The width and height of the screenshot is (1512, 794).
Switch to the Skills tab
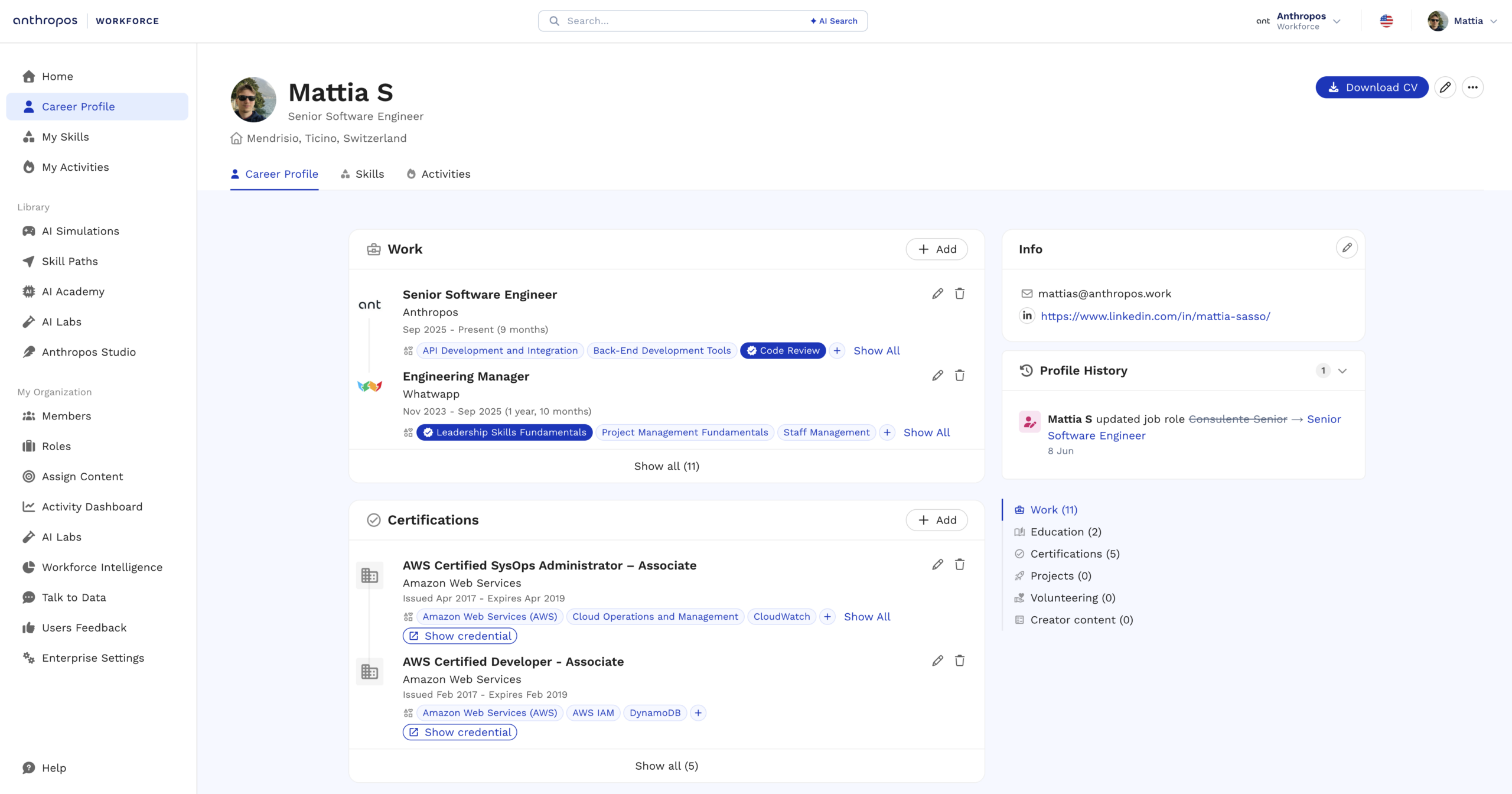point(363,174)
